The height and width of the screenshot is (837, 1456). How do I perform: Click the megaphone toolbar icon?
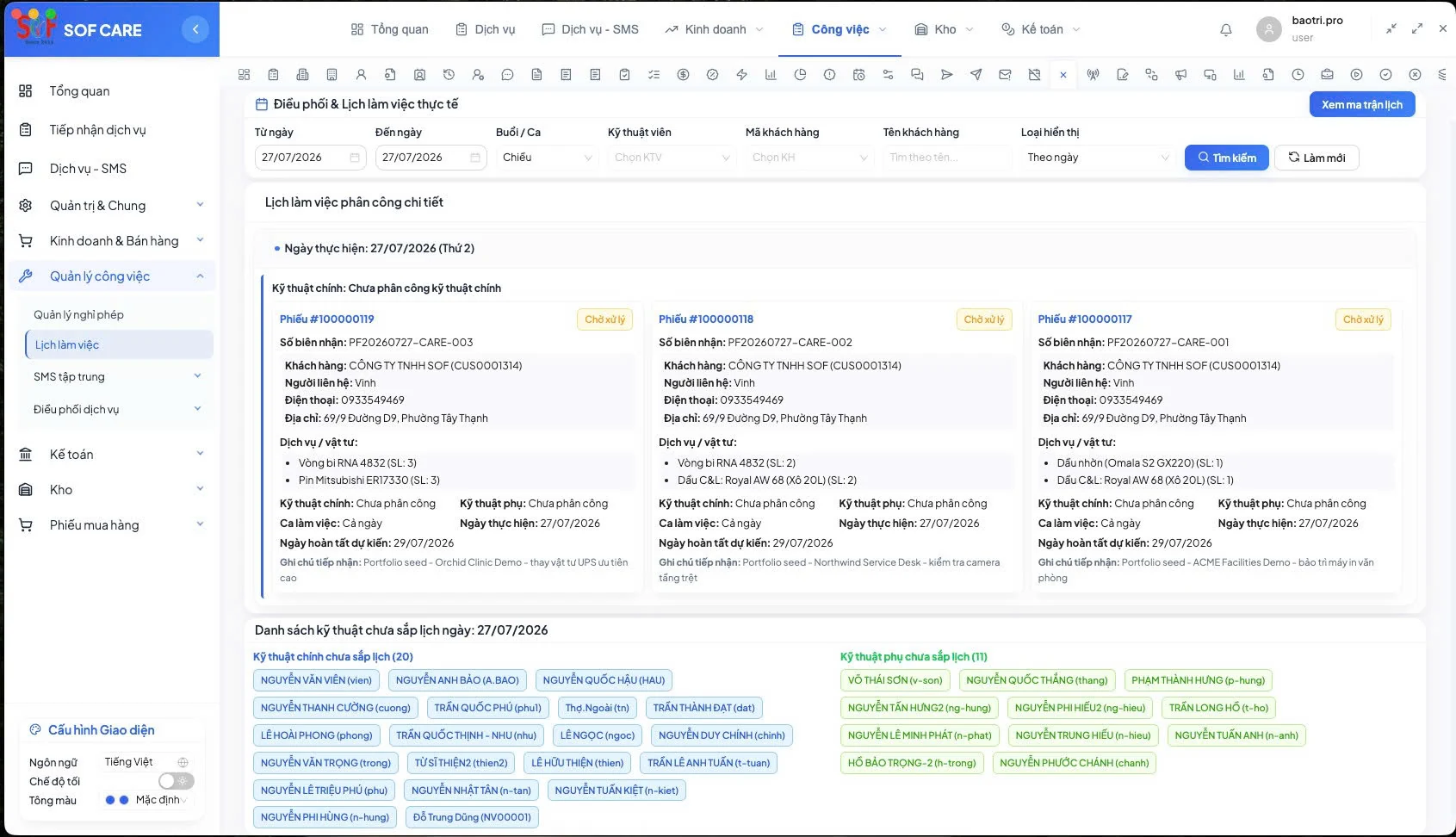click(x=1180, y=75)
